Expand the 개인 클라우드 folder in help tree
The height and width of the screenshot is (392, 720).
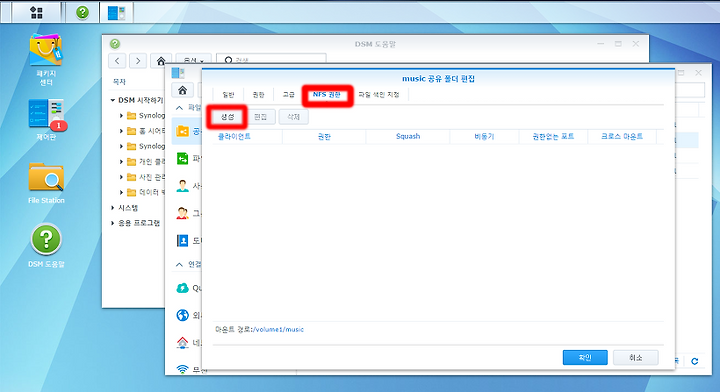click(121, 162)
